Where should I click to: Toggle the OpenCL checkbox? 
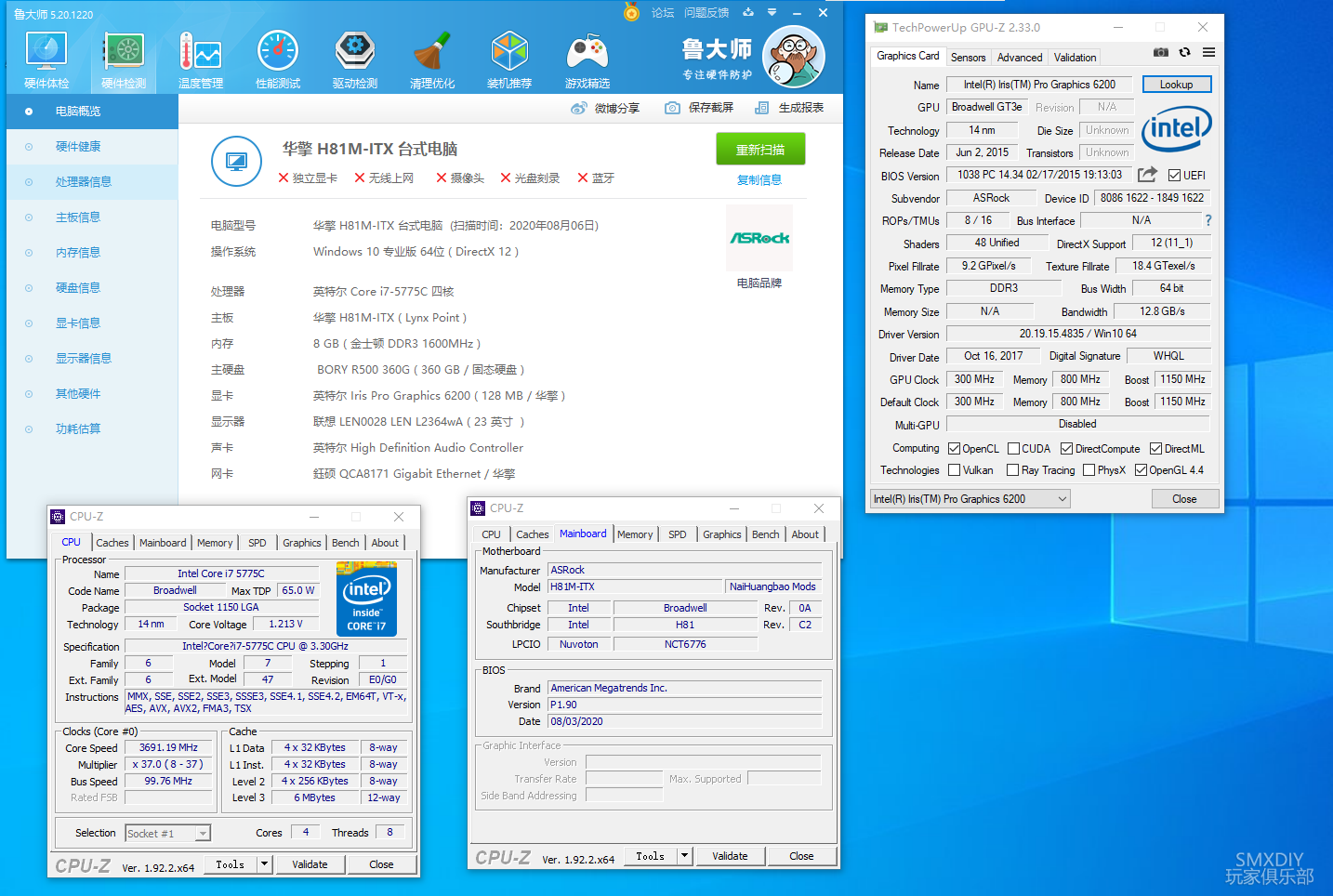(954, 448)
